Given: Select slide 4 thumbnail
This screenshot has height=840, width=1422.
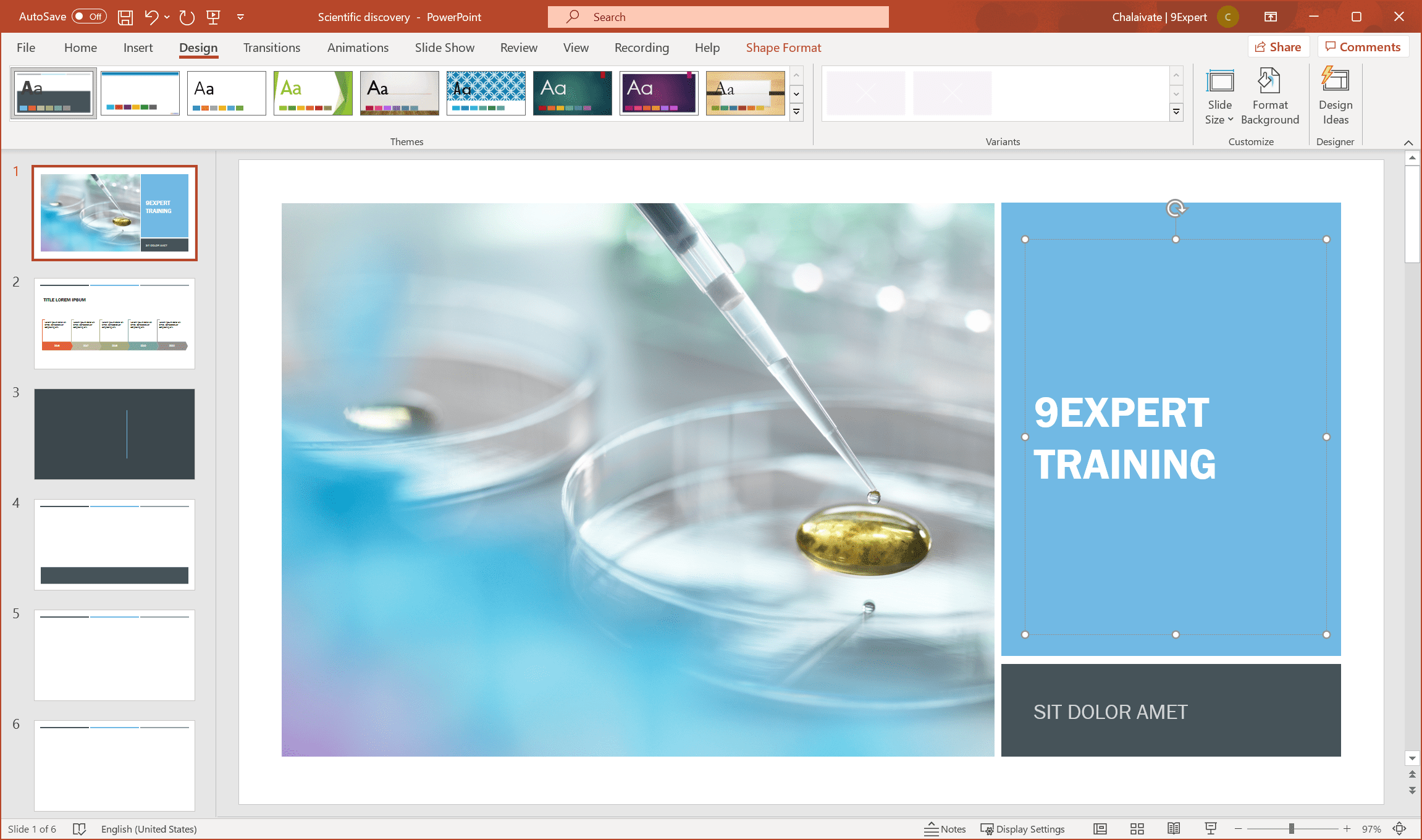Looking at the screenshot, I should [114, 545].
